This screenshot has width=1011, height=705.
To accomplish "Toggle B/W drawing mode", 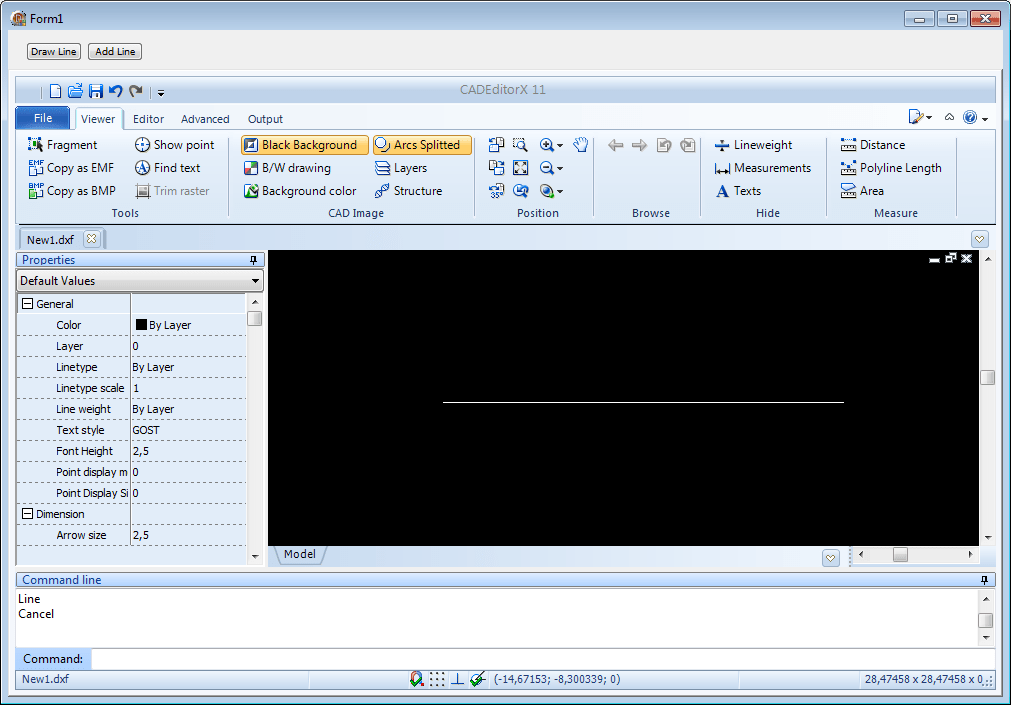I will (287, 168).
